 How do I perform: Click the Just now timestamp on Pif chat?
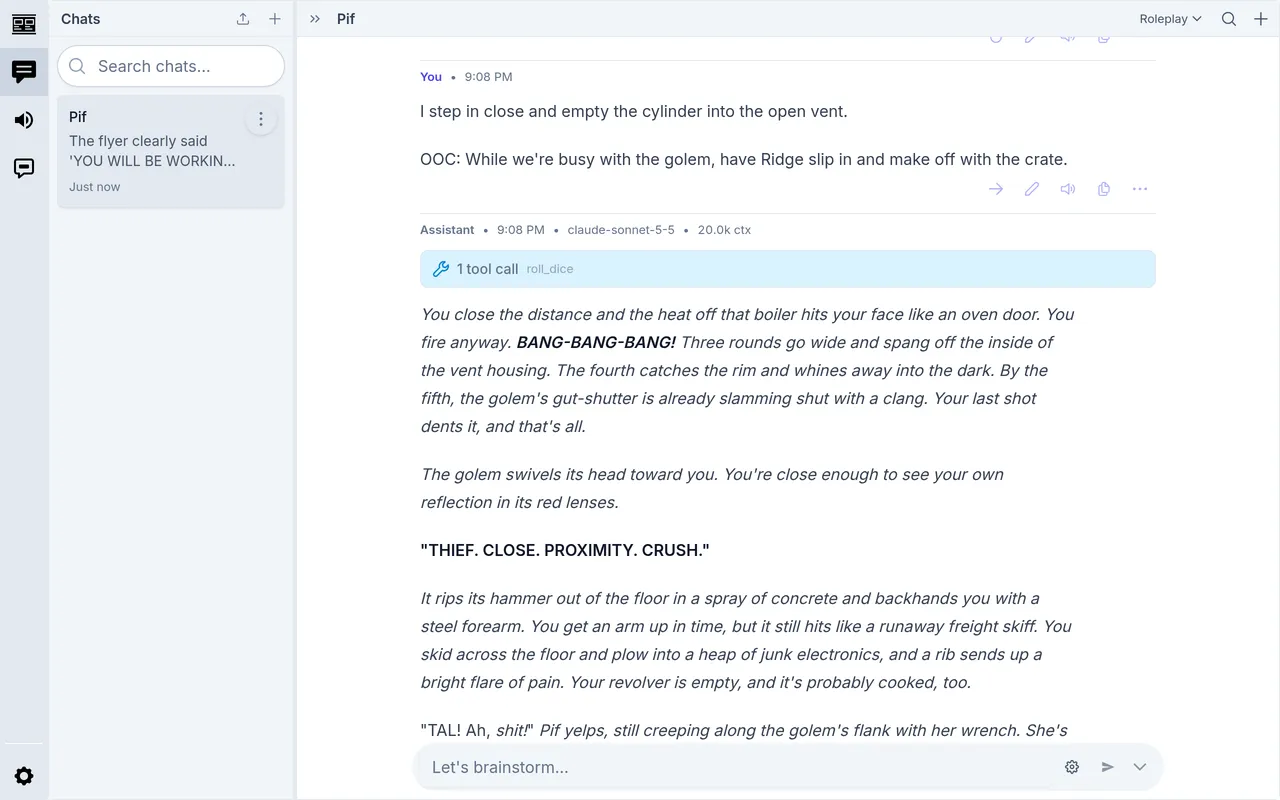click(x=95, y=187)
